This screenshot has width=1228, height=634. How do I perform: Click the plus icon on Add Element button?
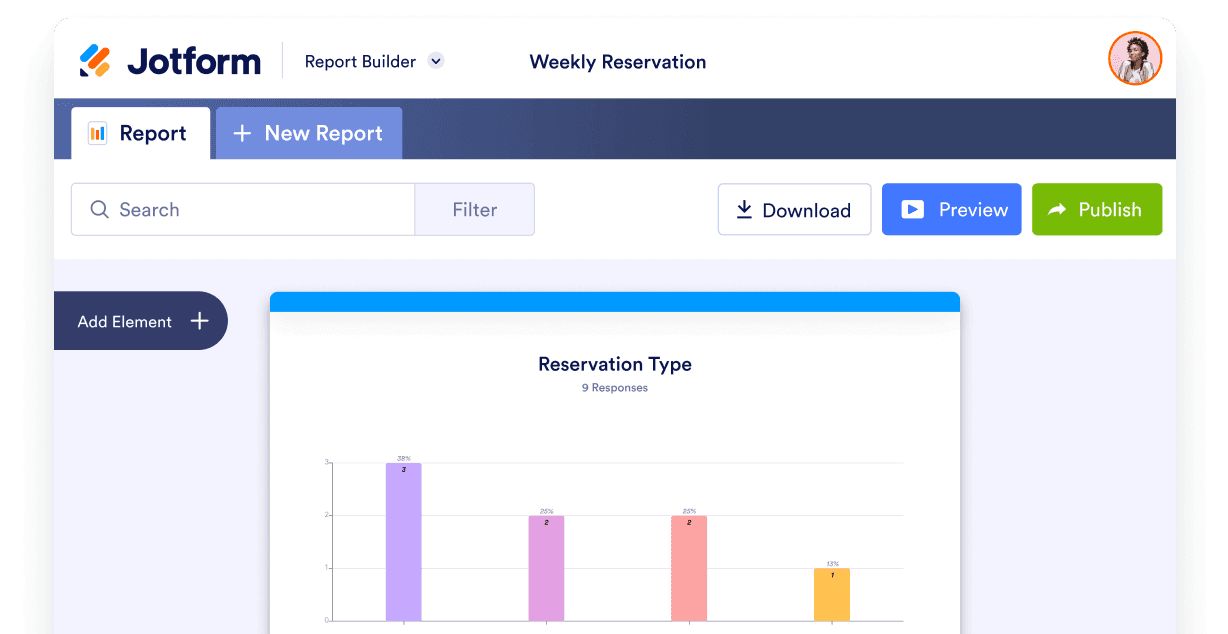click(202, 320)
